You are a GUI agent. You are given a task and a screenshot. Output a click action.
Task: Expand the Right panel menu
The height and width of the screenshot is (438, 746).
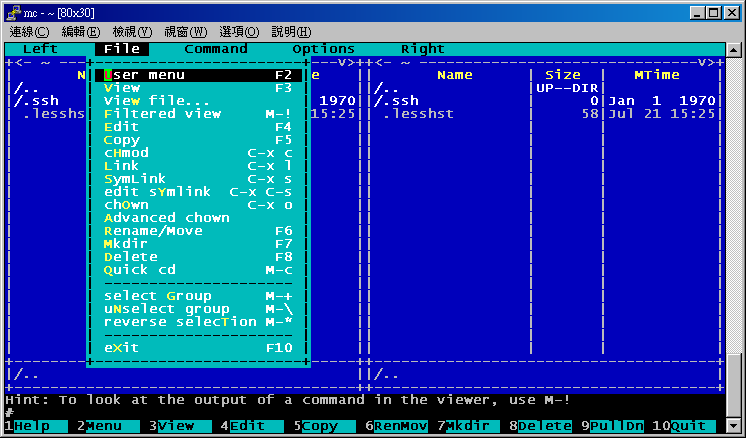(x=422, y=49)
